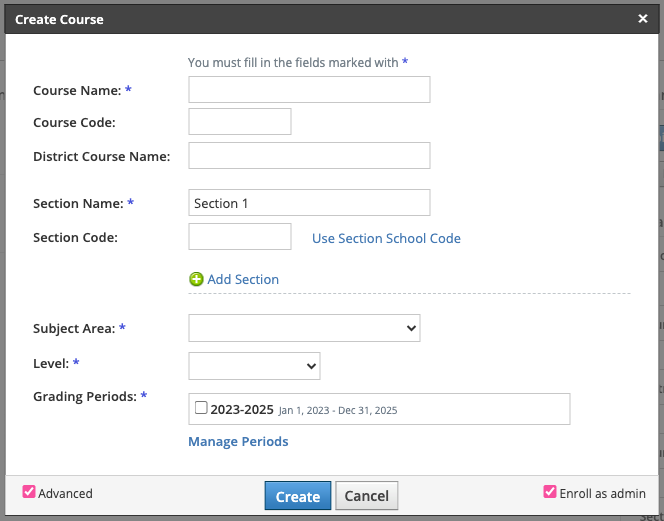Open the Manage Periods link
664x521 pixels.
click(238, 442)
